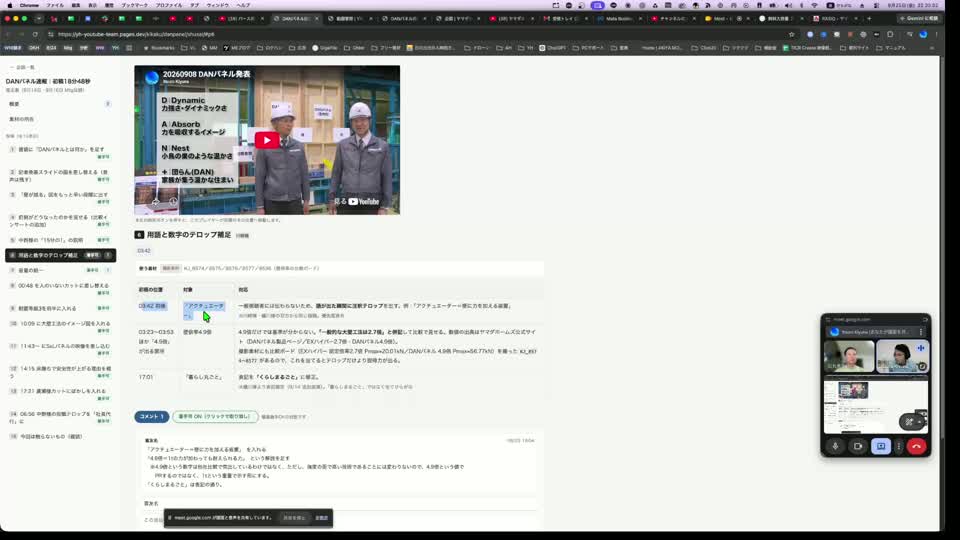Open the three-dot menu beside presenter name in Meet
This screenshot has height=540, width=960.
(920, 332)
